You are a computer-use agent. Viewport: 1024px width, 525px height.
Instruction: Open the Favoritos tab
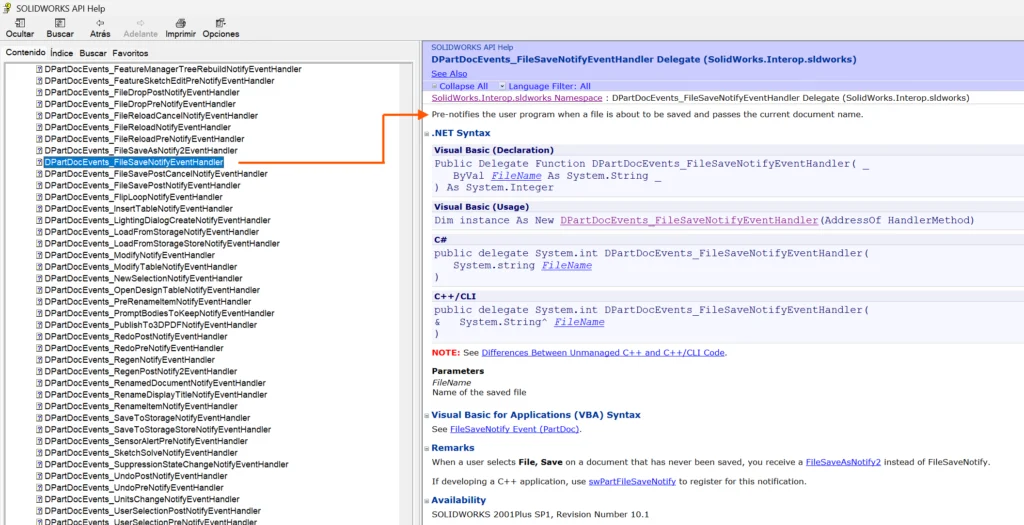[130, 53]
